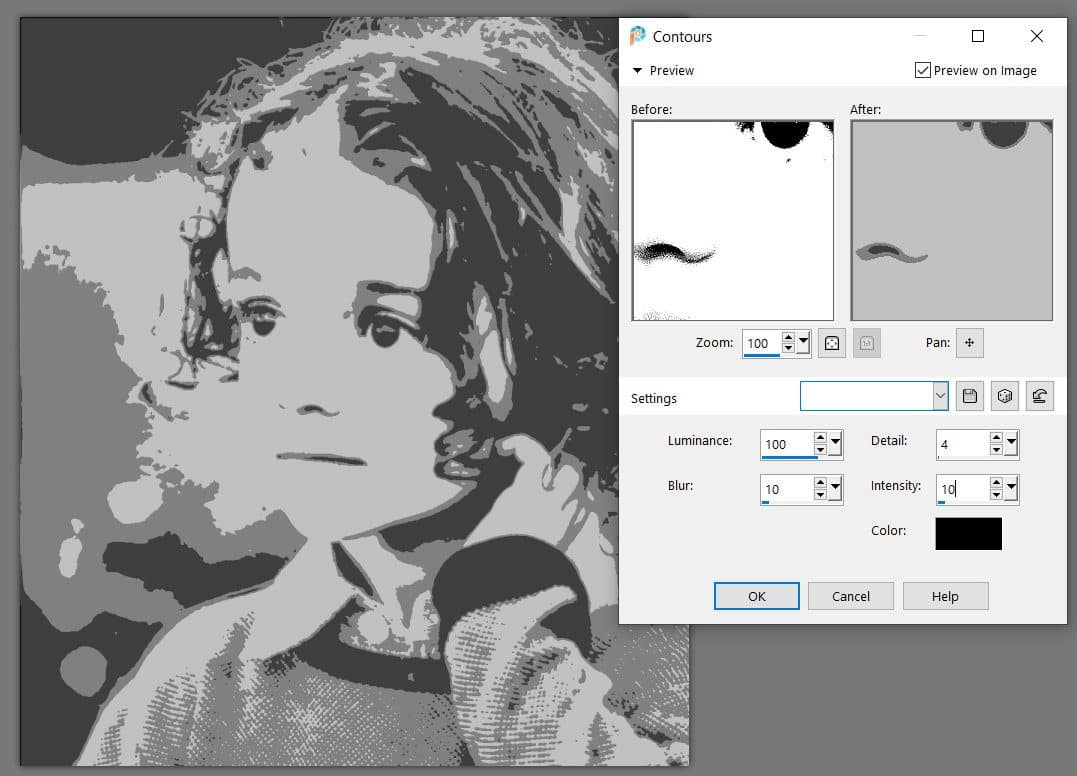Screen dimensions: 1077x776
Task: Decrease the Intensity value with down arrow
Action: tap(996, 495)
